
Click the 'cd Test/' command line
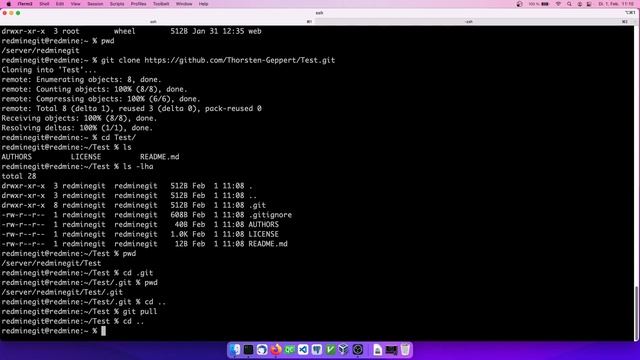pyautogui.click(x=69, y=138)
